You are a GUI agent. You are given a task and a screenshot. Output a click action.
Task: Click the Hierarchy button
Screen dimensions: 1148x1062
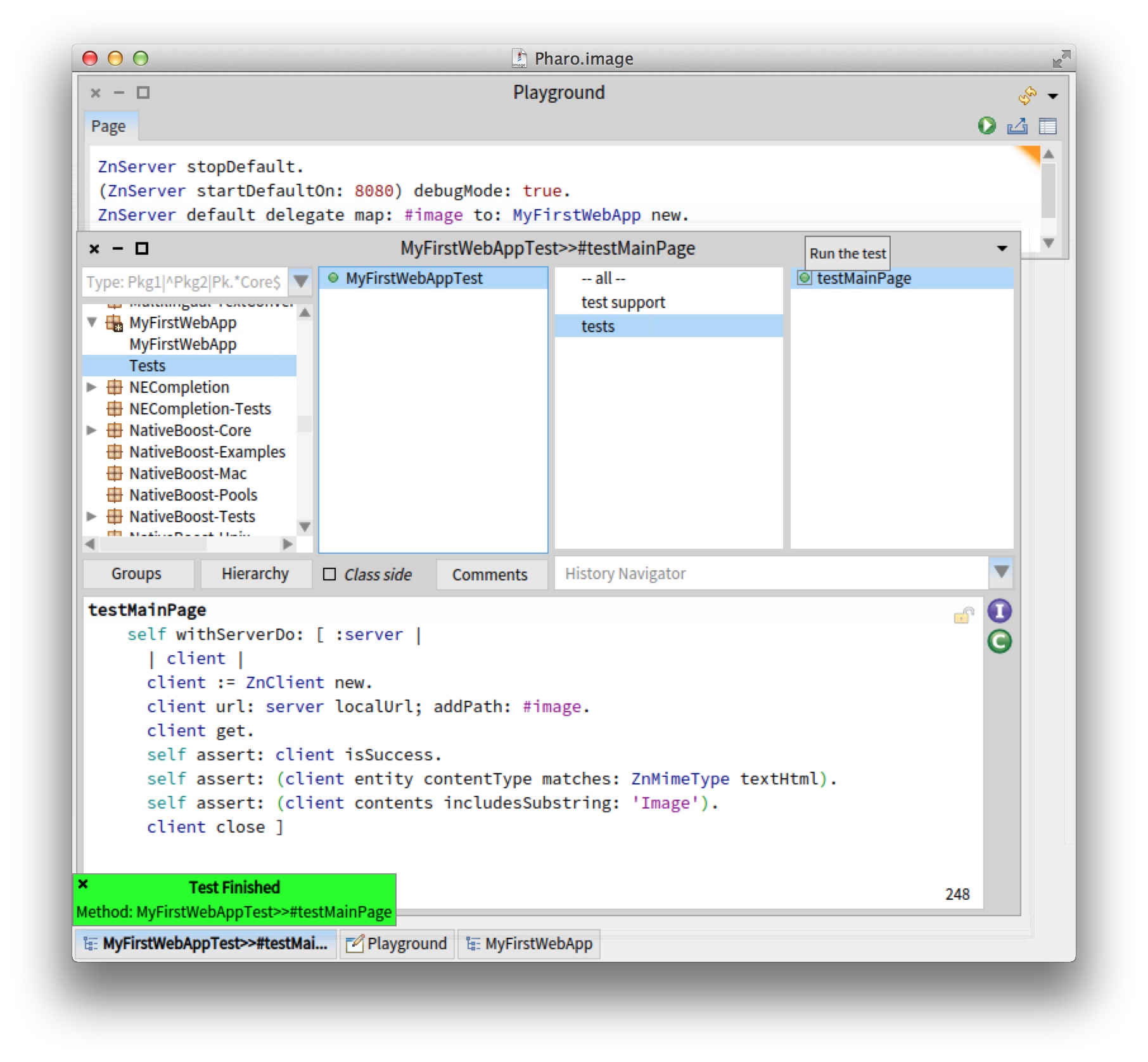(255, 574)
